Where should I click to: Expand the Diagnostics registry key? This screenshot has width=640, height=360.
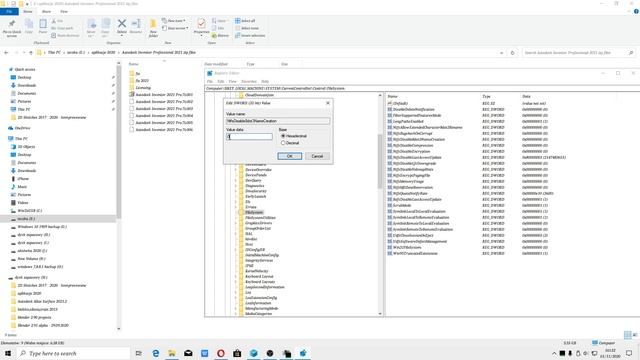point(236,186)
